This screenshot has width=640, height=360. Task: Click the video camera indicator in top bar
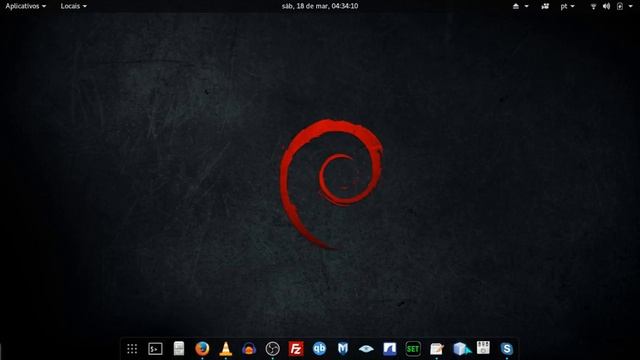pos(545,6)
